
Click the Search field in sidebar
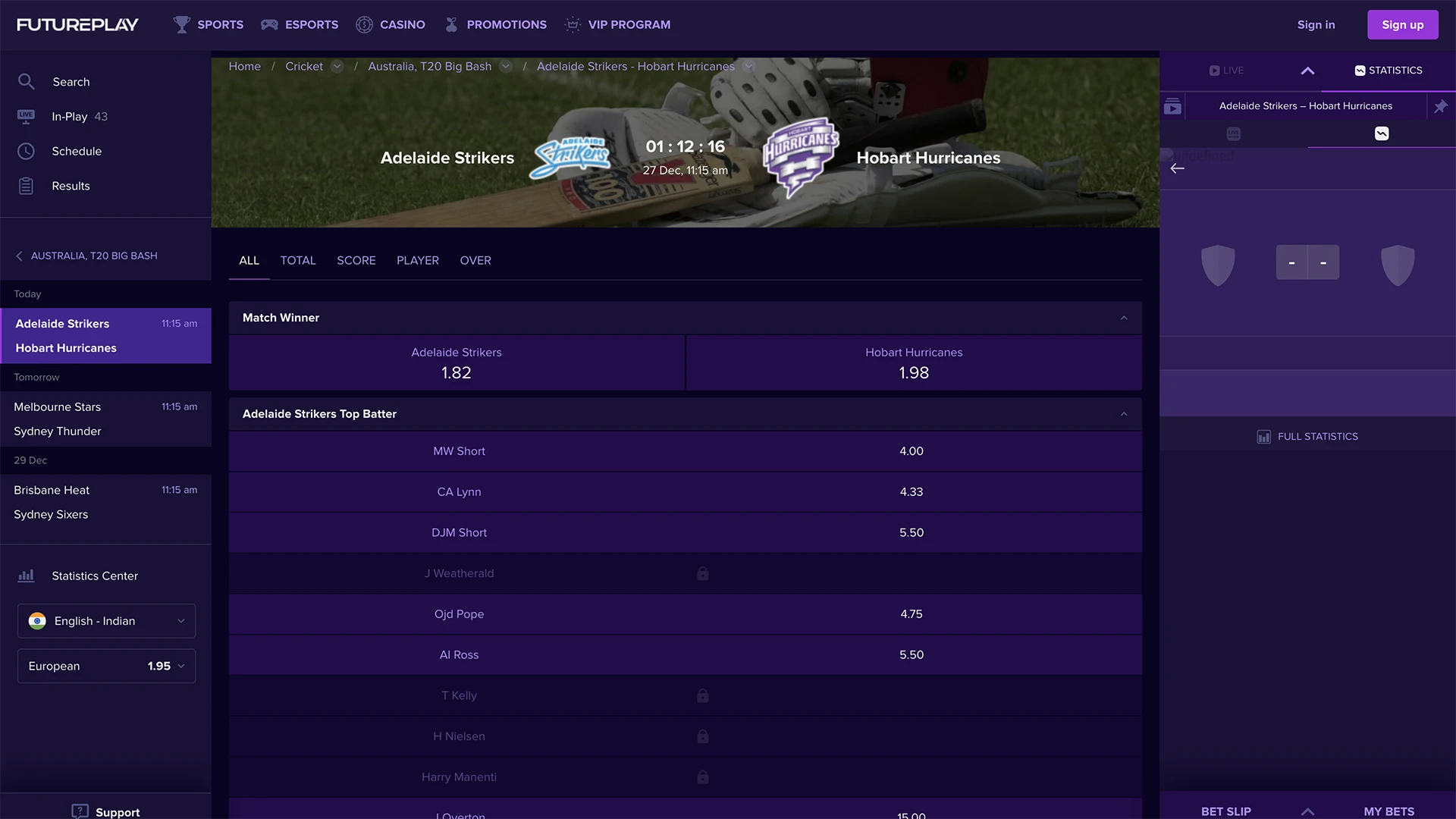[105, 81]
